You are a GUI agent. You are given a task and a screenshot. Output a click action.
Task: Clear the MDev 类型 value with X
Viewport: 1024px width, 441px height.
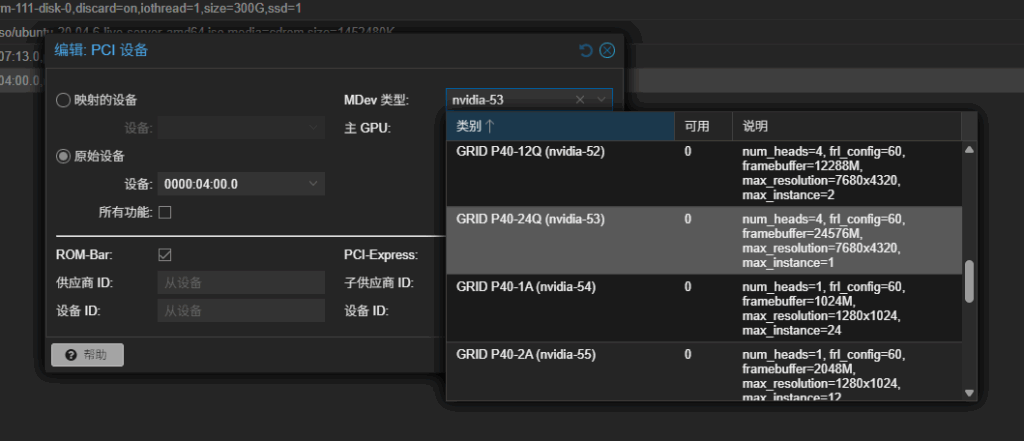pos(581,100)
